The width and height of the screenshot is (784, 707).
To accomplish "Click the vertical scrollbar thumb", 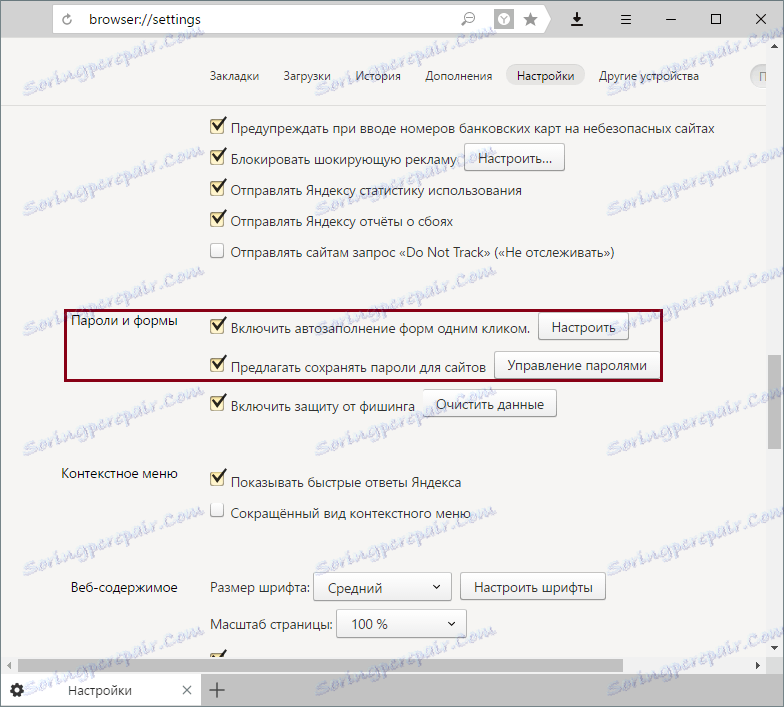I will 774,402.
